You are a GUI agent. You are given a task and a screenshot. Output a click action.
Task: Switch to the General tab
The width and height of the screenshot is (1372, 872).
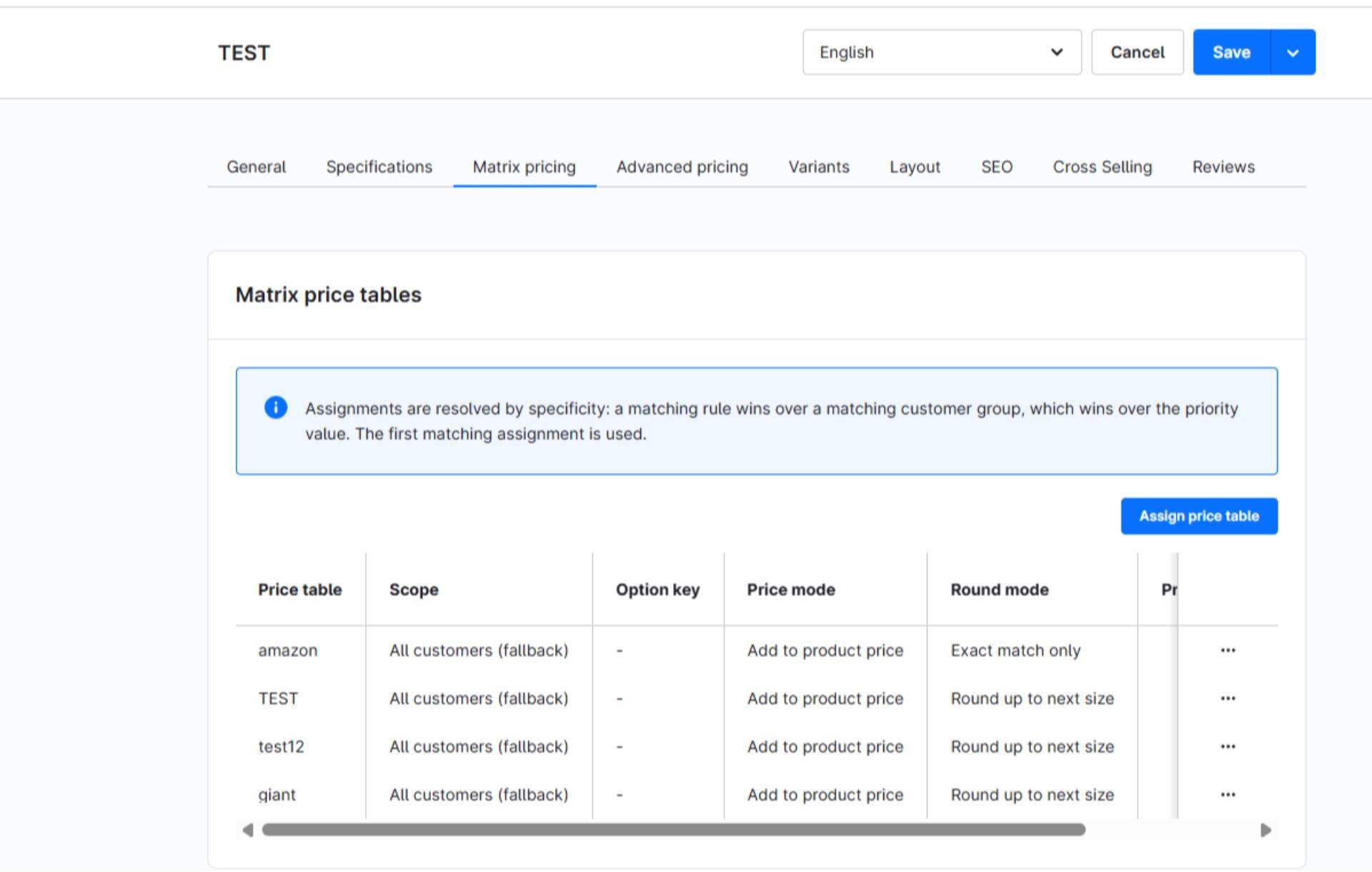(256, 167)
